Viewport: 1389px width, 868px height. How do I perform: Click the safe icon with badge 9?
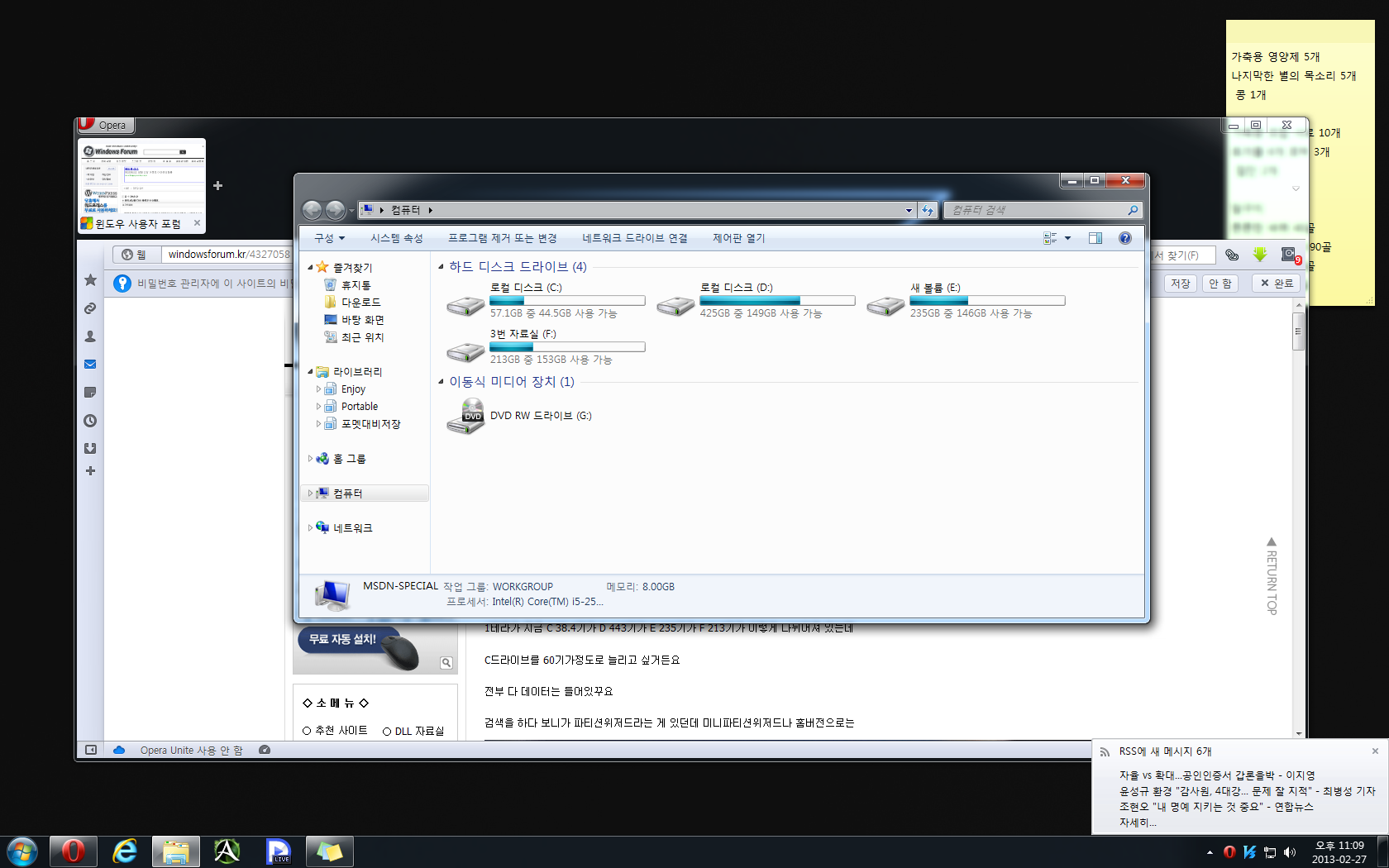1289,255
